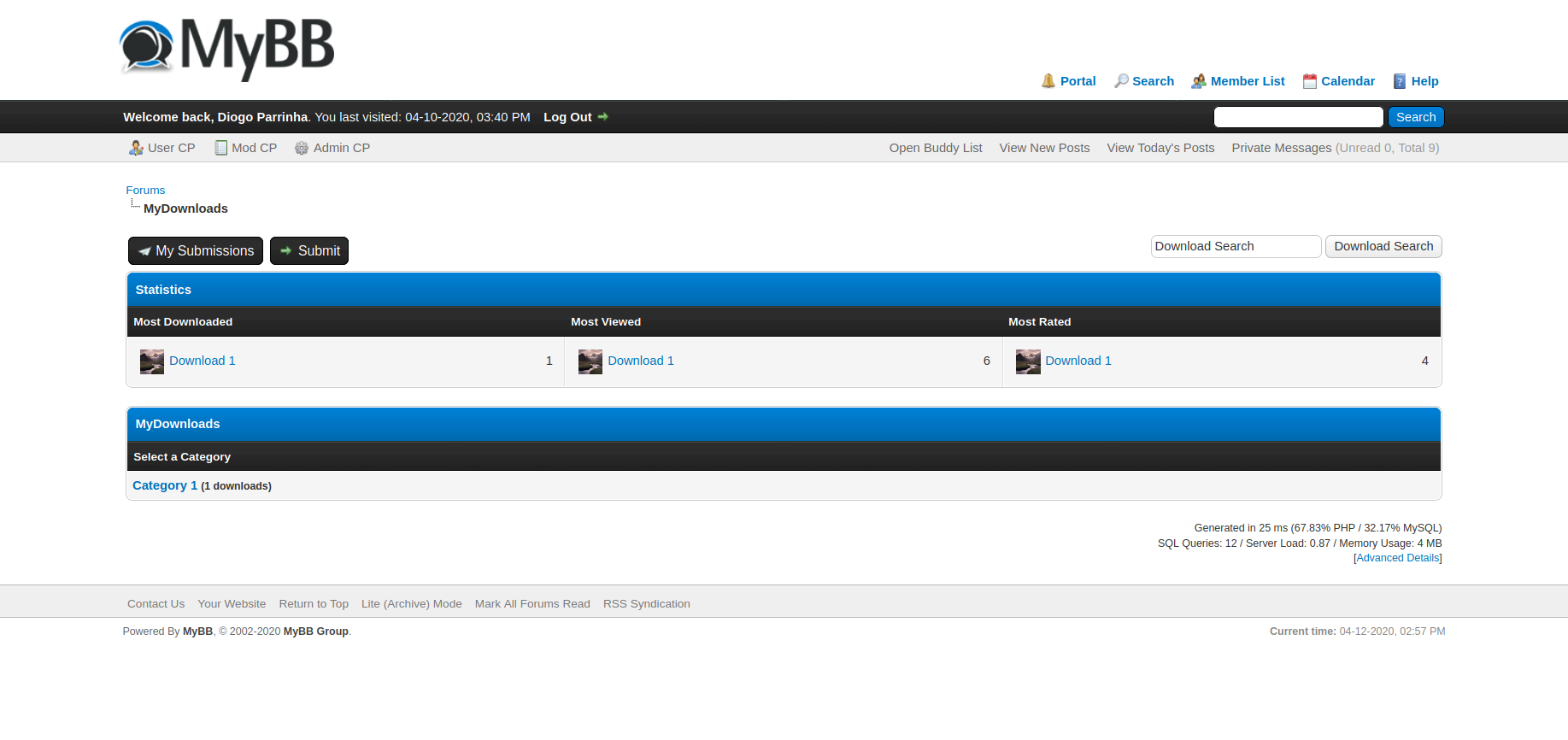Focus the top forum search box

pos(1297,117)
